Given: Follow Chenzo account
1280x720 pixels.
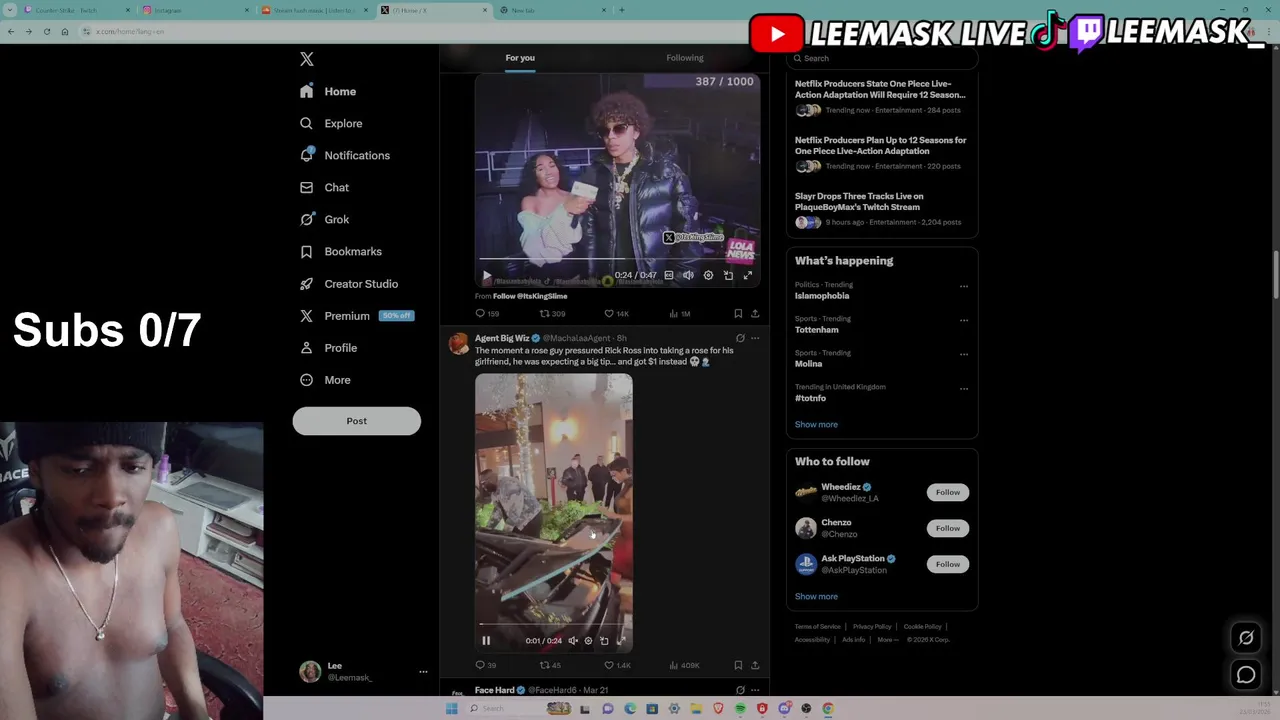Looking at the screenshot, I should pyautogui.click(x=947, y=528).
